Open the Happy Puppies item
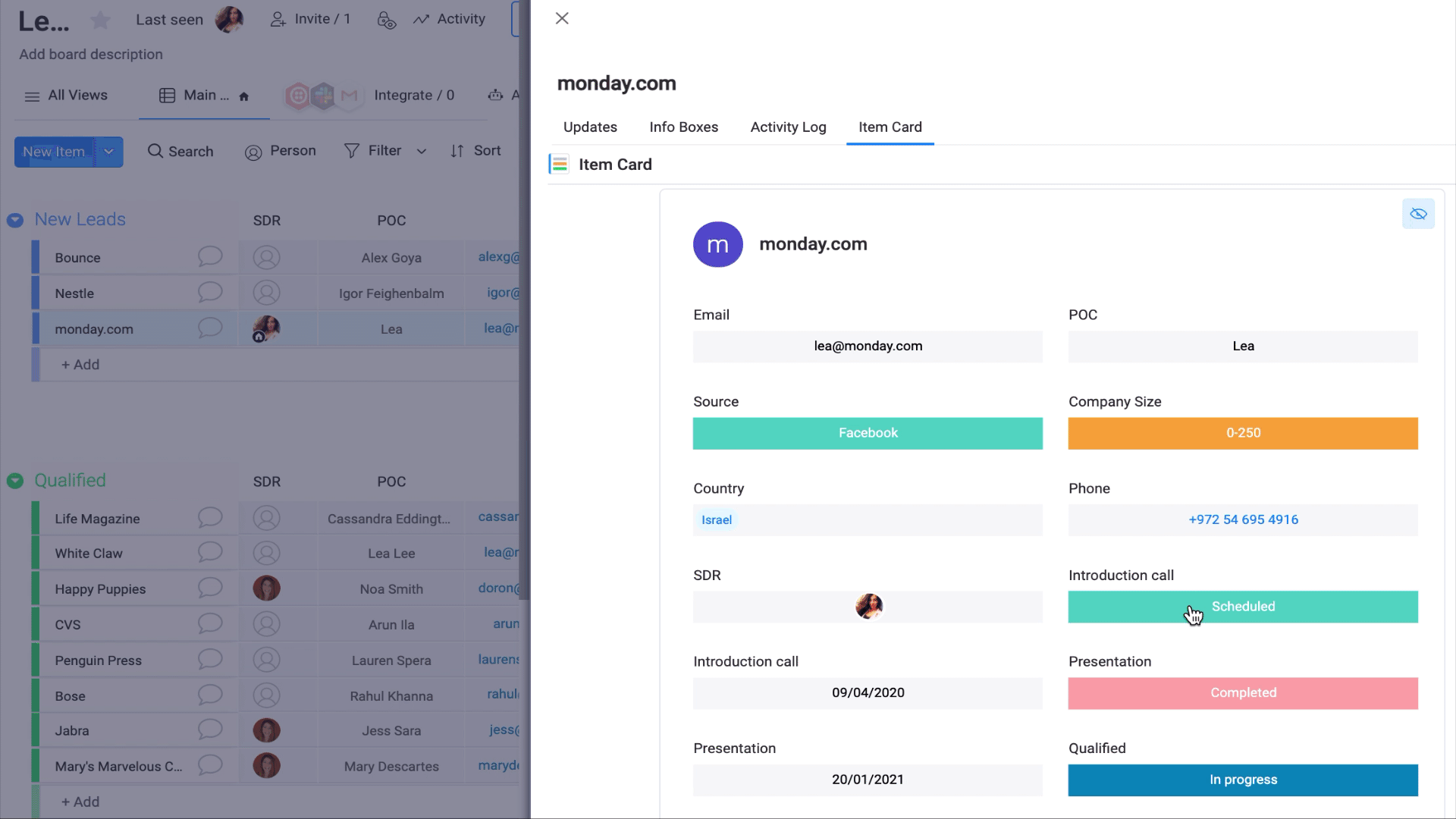1456x819 pixels. 100,589
